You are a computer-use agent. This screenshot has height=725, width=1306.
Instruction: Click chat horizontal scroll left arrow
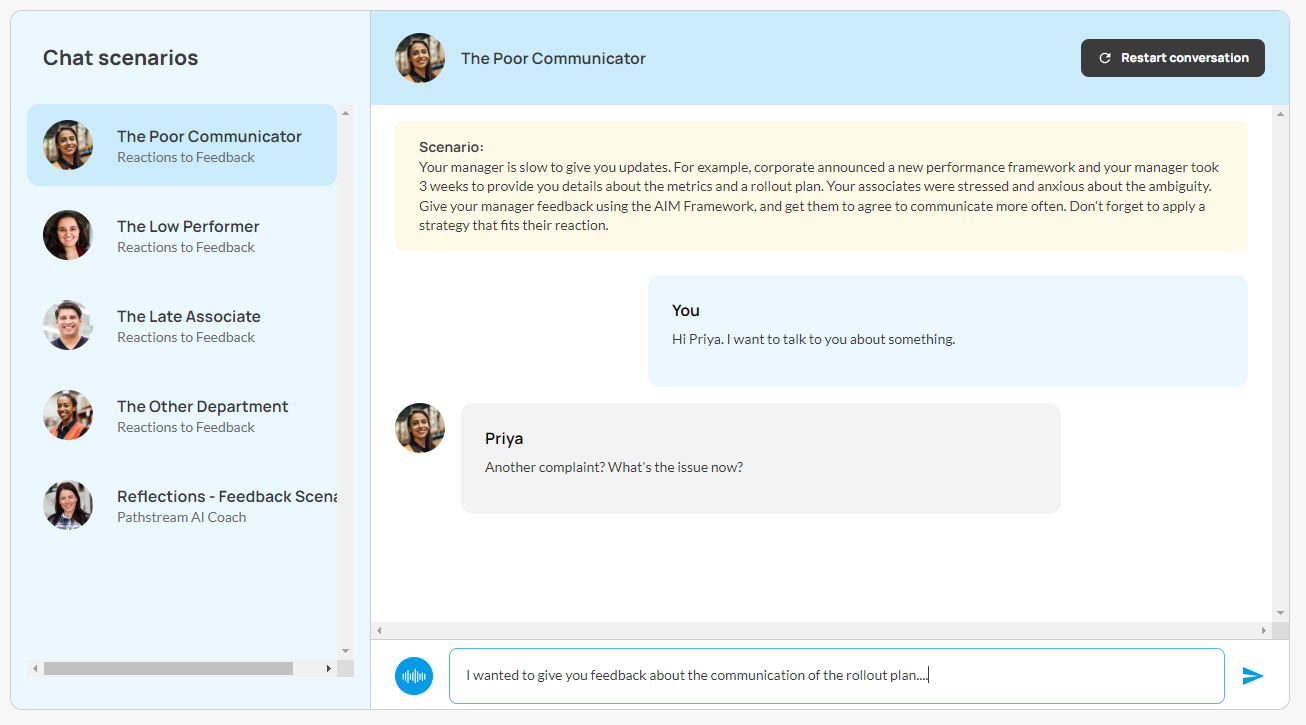point(379,631)
